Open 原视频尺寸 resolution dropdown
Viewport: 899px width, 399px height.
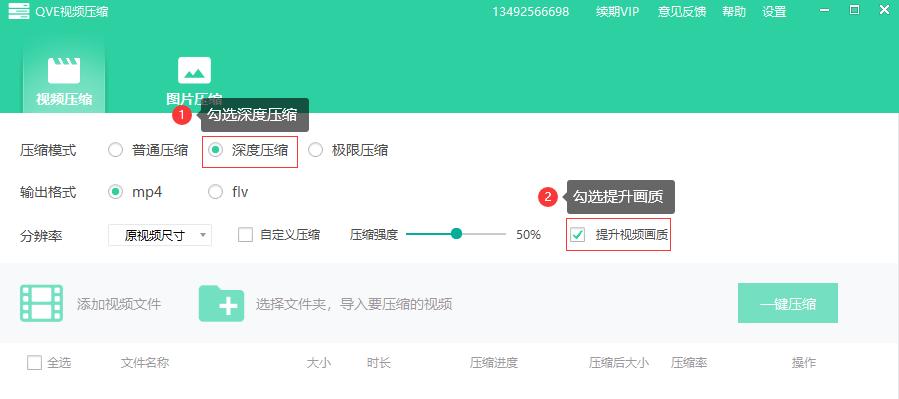(x=160, y=235)
